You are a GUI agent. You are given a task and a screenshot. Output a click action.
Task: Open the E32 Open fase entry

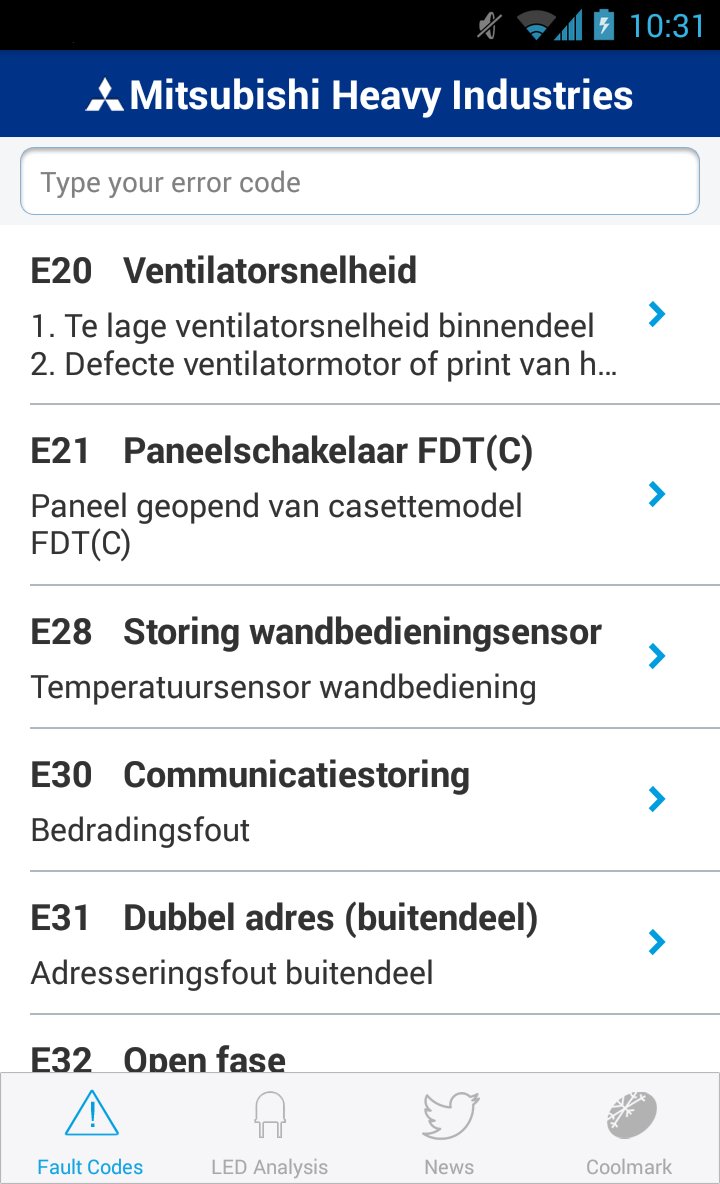click(x=205, y=1058)
